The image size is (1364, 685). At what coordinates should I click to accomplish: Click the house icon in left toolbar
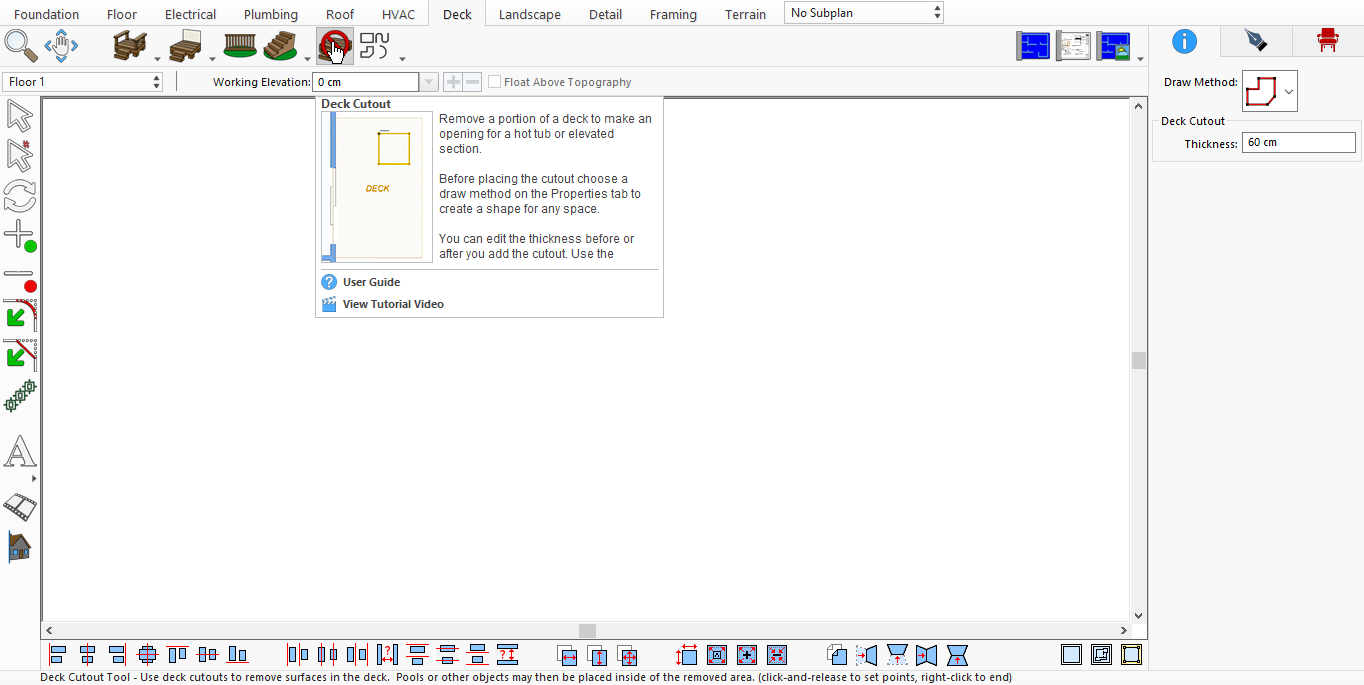[19, 546]
